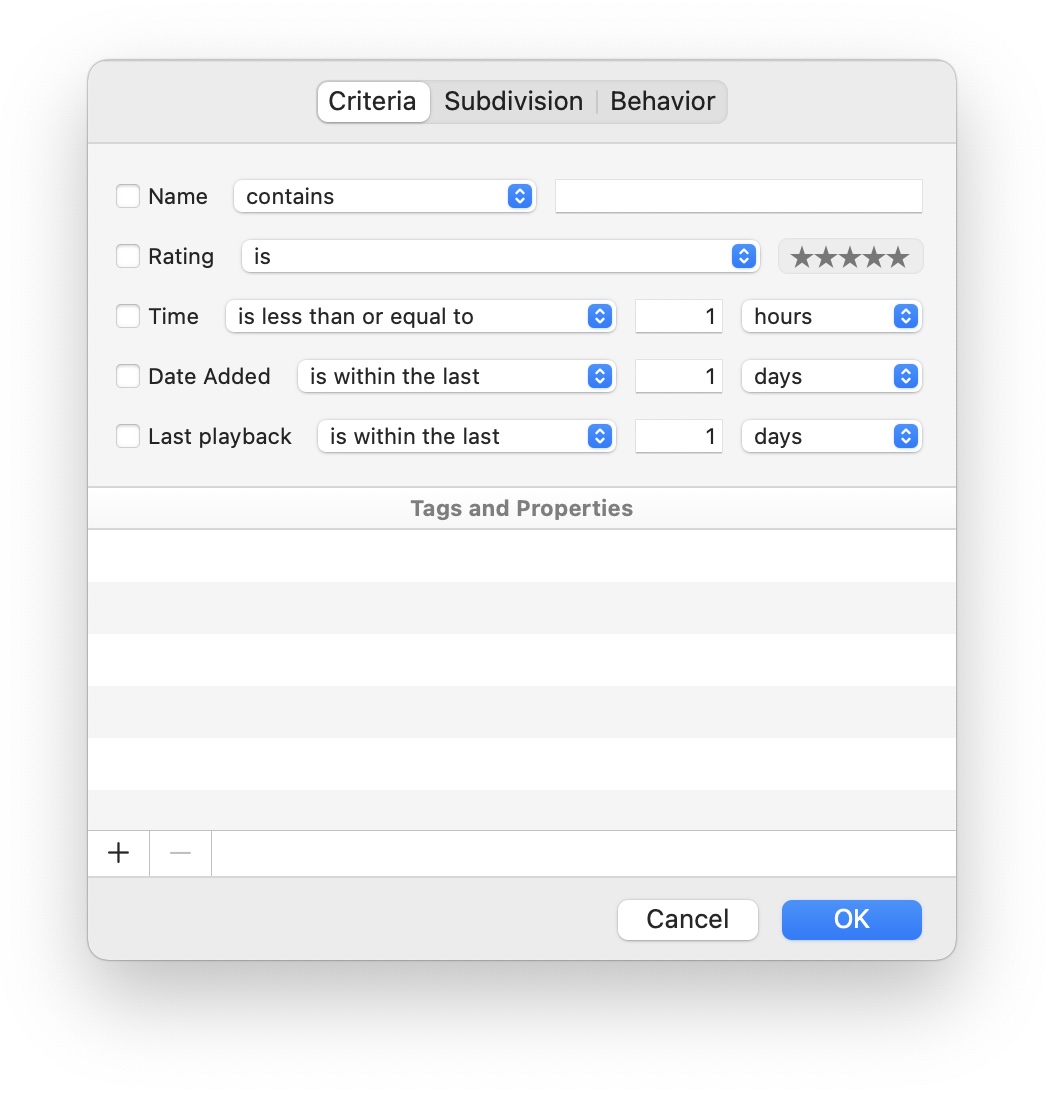The image size is (1054, 1100).
Task: Enable the Date Added checkbox
Action: [x=128, y=376]
